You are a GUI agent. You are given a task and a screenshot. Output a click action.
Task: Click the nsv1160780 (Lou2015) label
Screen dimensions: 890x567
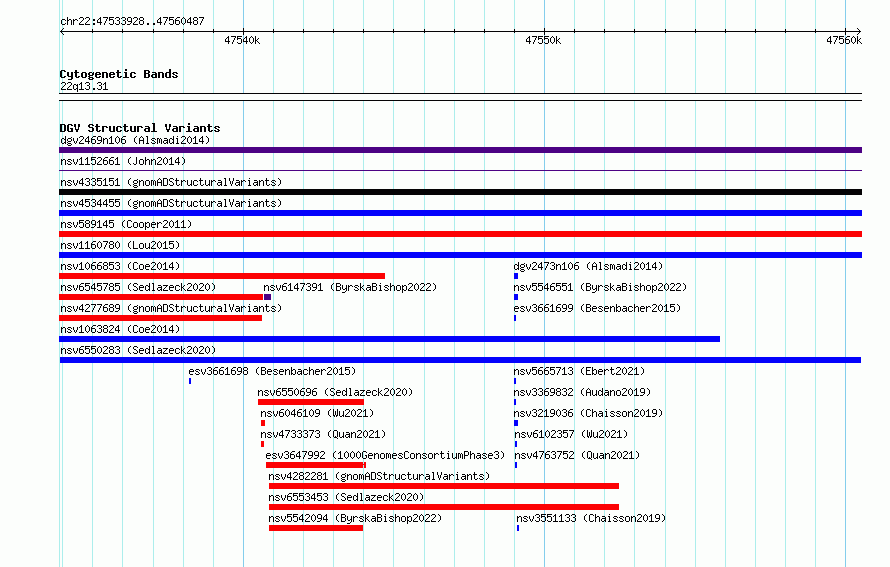(120, 245)
